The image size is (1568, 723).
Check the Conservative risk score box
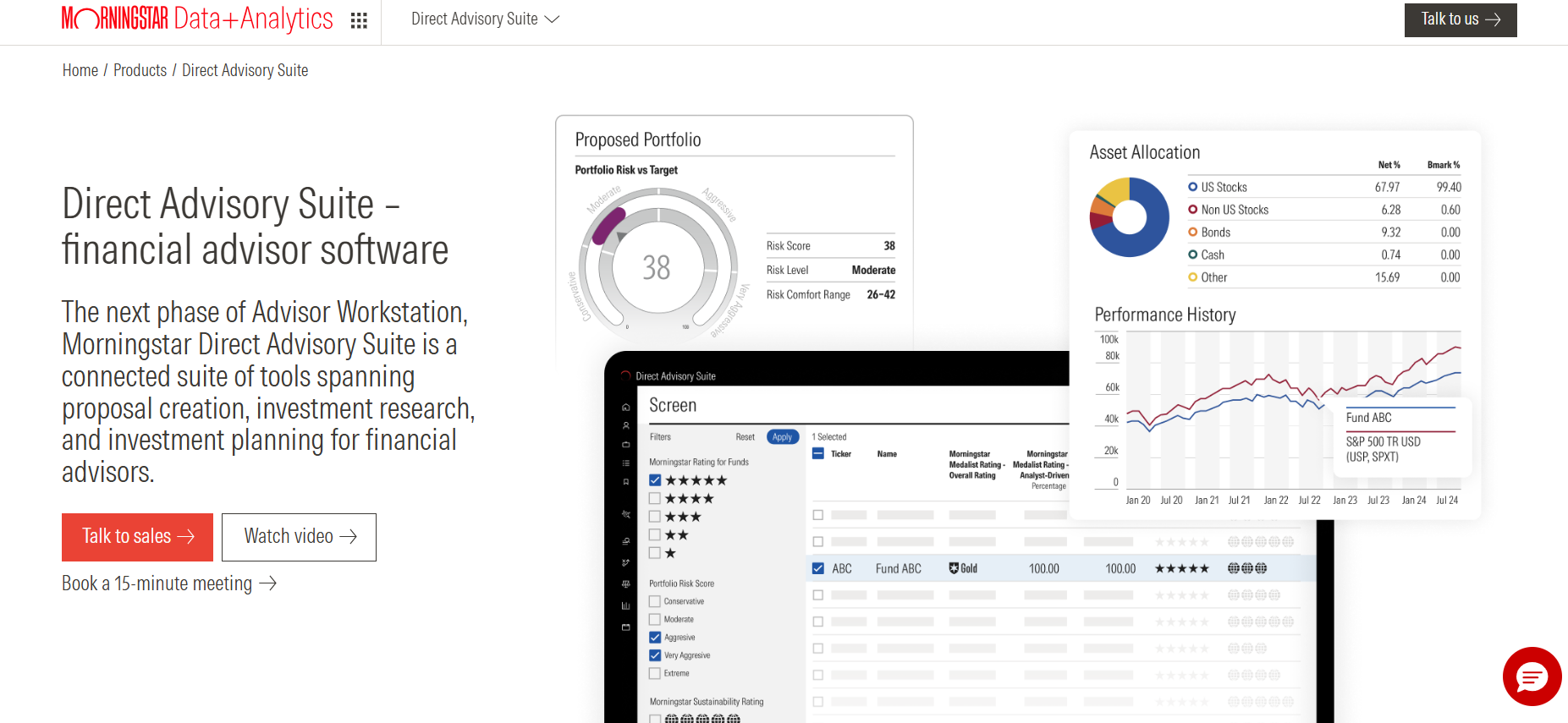click(x=655, y=601)
